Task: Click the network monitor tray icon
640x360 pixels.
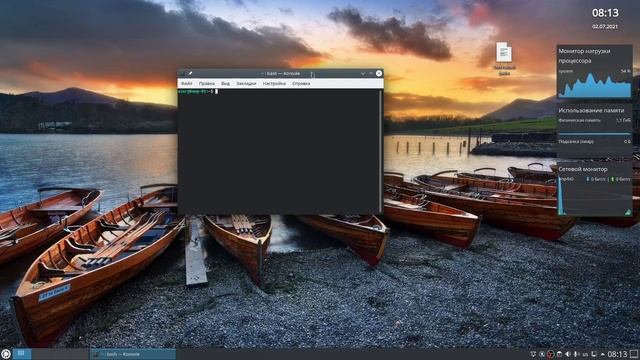Action: 594,353
